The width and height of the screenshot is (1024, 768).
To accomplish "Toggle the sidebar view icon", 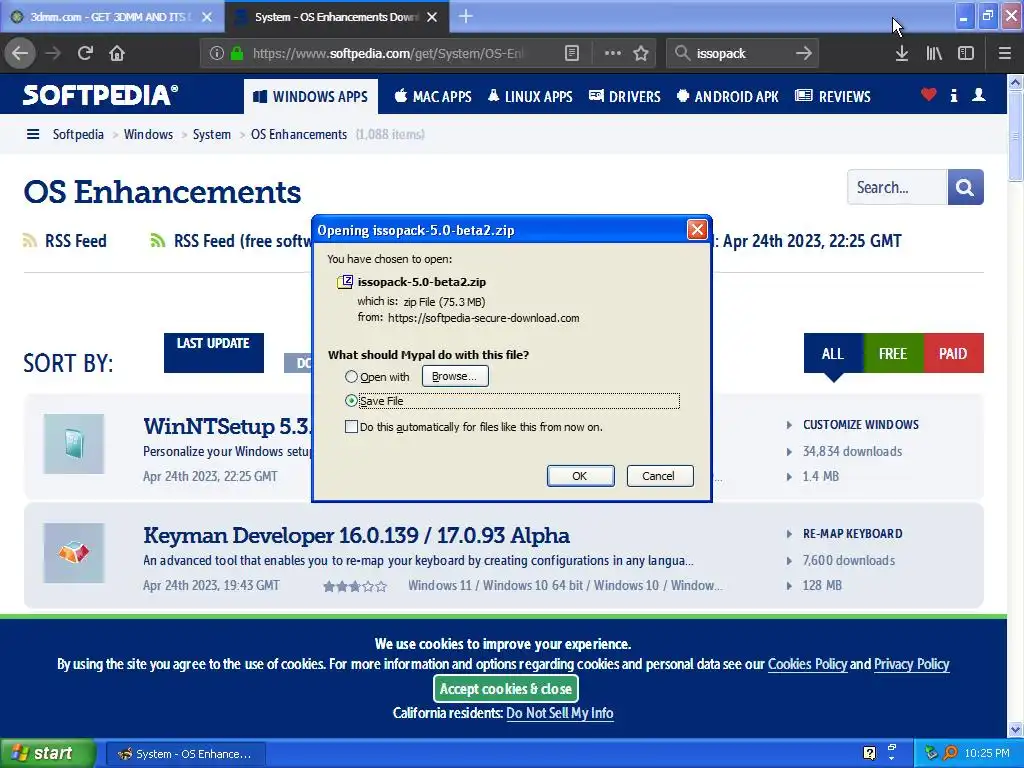I will (x=966, y=53).
